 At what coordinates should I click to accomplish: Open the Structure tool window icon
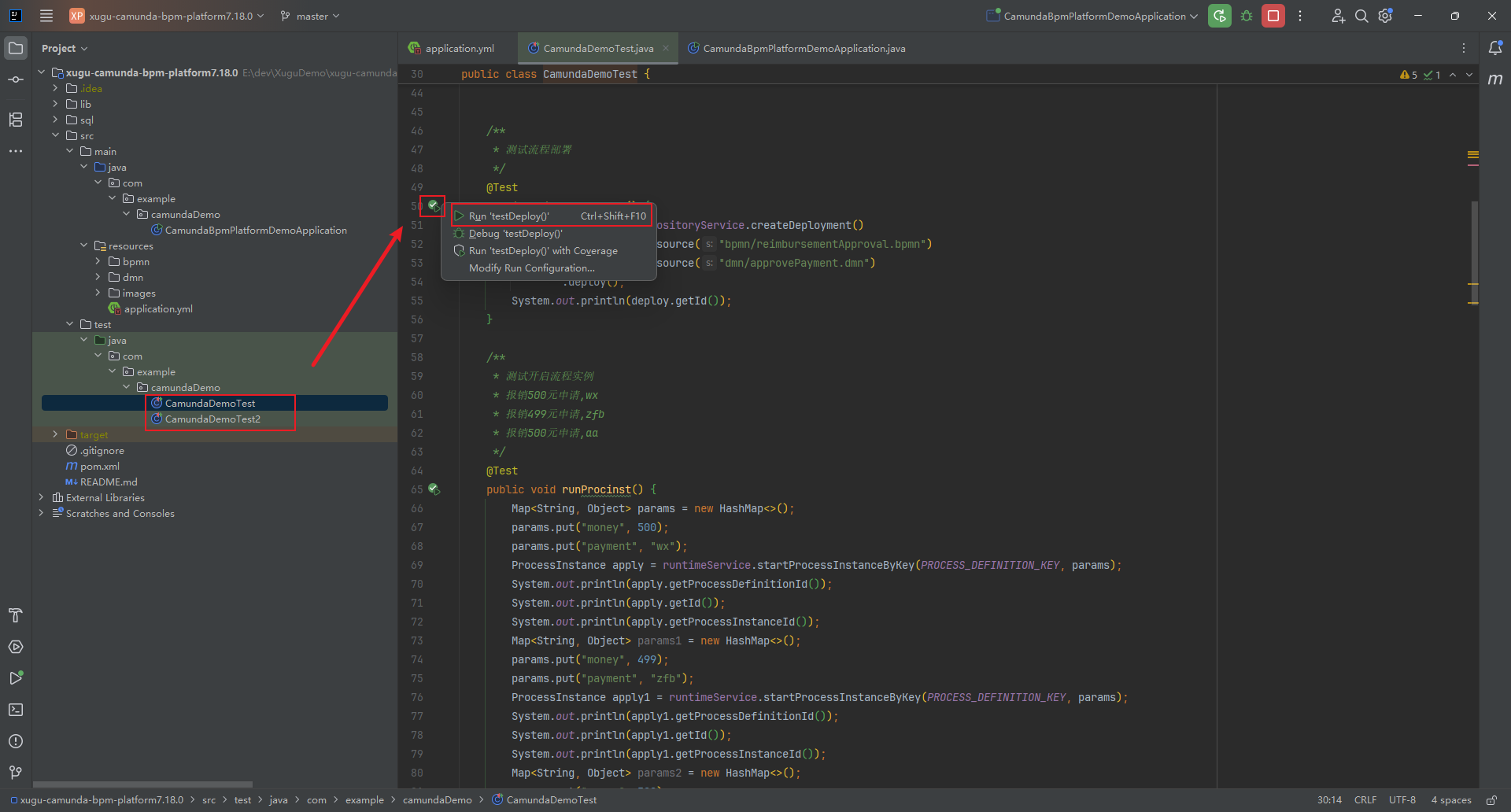point(16,120)
